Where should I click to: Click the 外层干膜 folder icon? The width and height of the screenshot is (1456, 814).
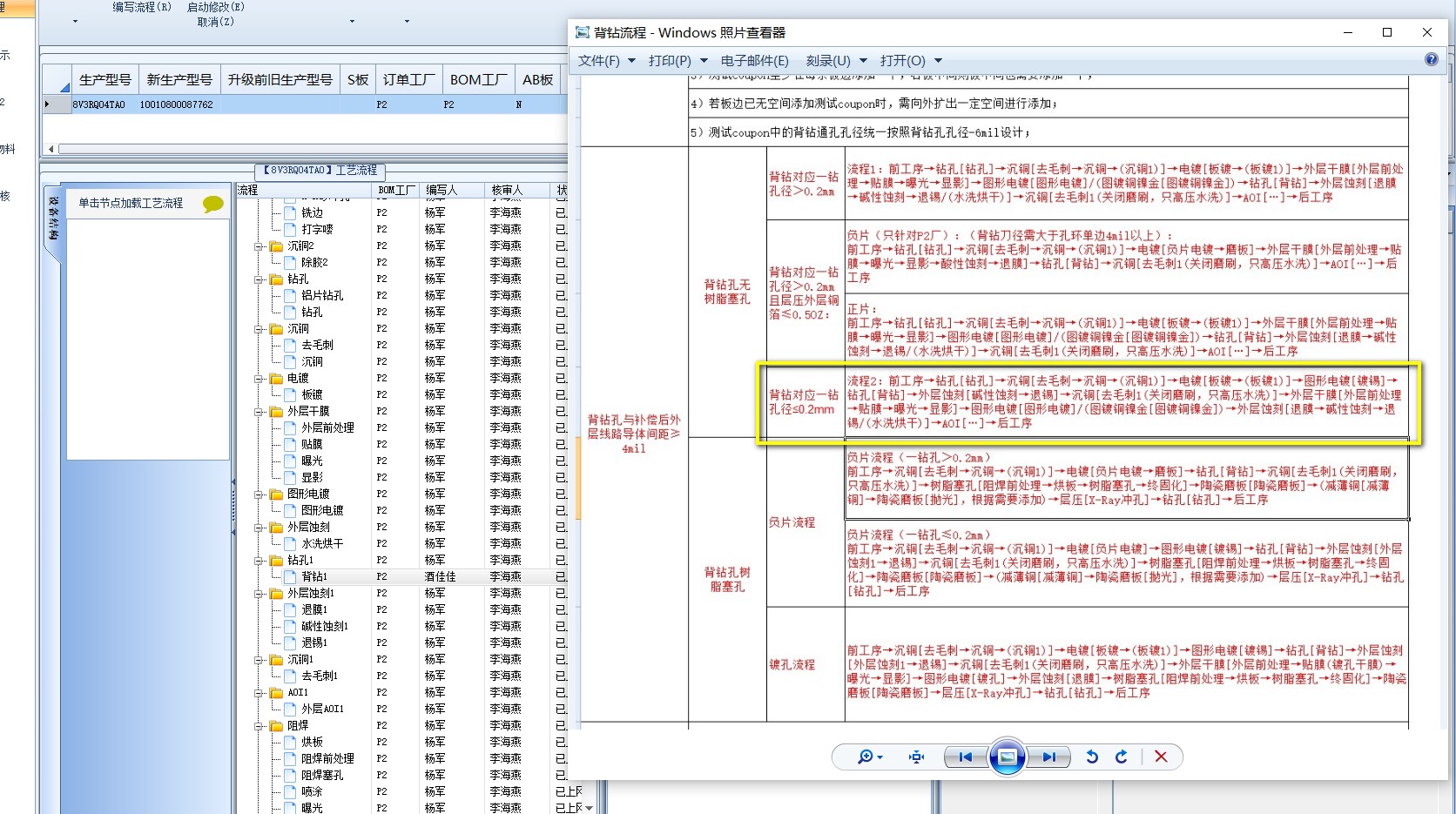(x=276, y=412)
